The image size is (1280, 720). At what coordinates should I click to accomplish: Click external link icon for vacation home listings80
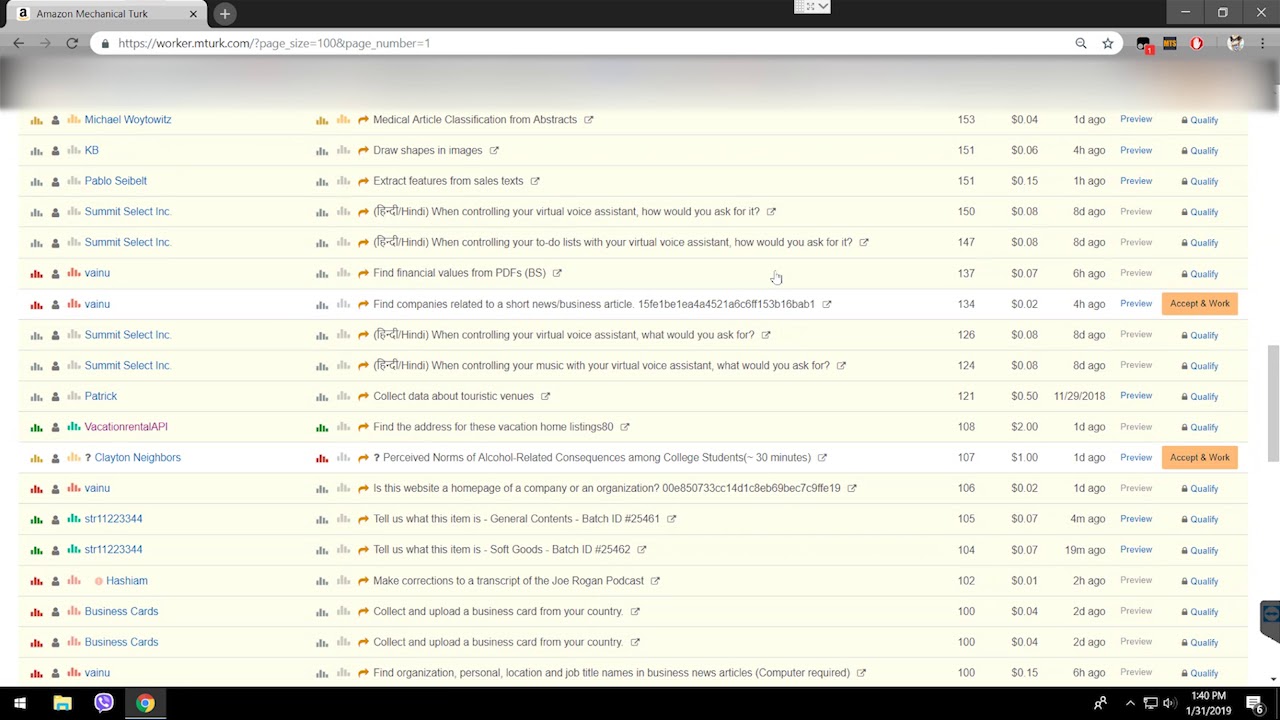624,427
